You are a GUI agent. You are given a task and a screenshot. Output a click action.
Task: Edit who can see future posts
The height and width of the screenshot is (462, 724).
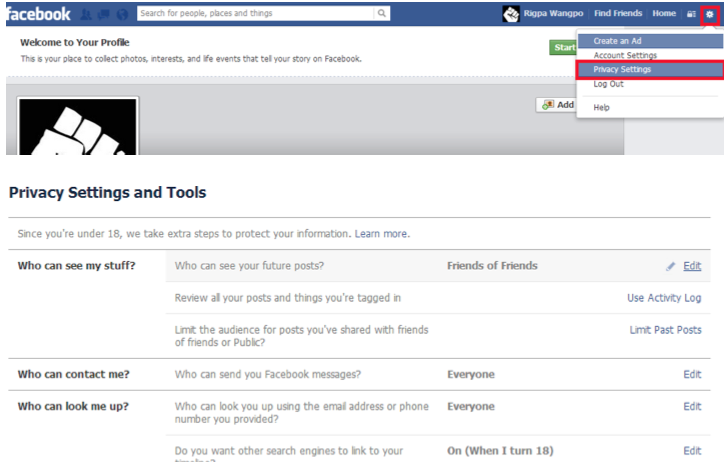point(692,266)
